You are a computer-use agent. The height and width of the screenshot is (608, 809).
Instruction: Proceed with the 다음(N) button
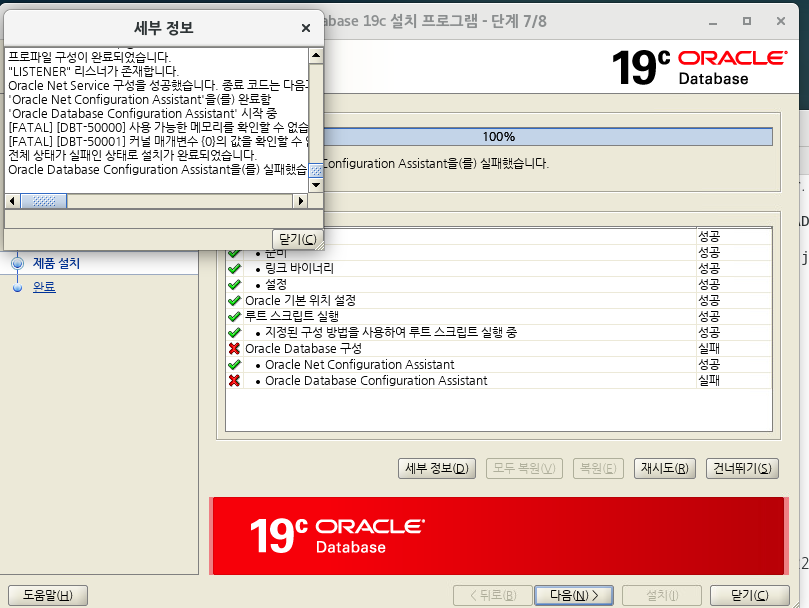(574, 595)
